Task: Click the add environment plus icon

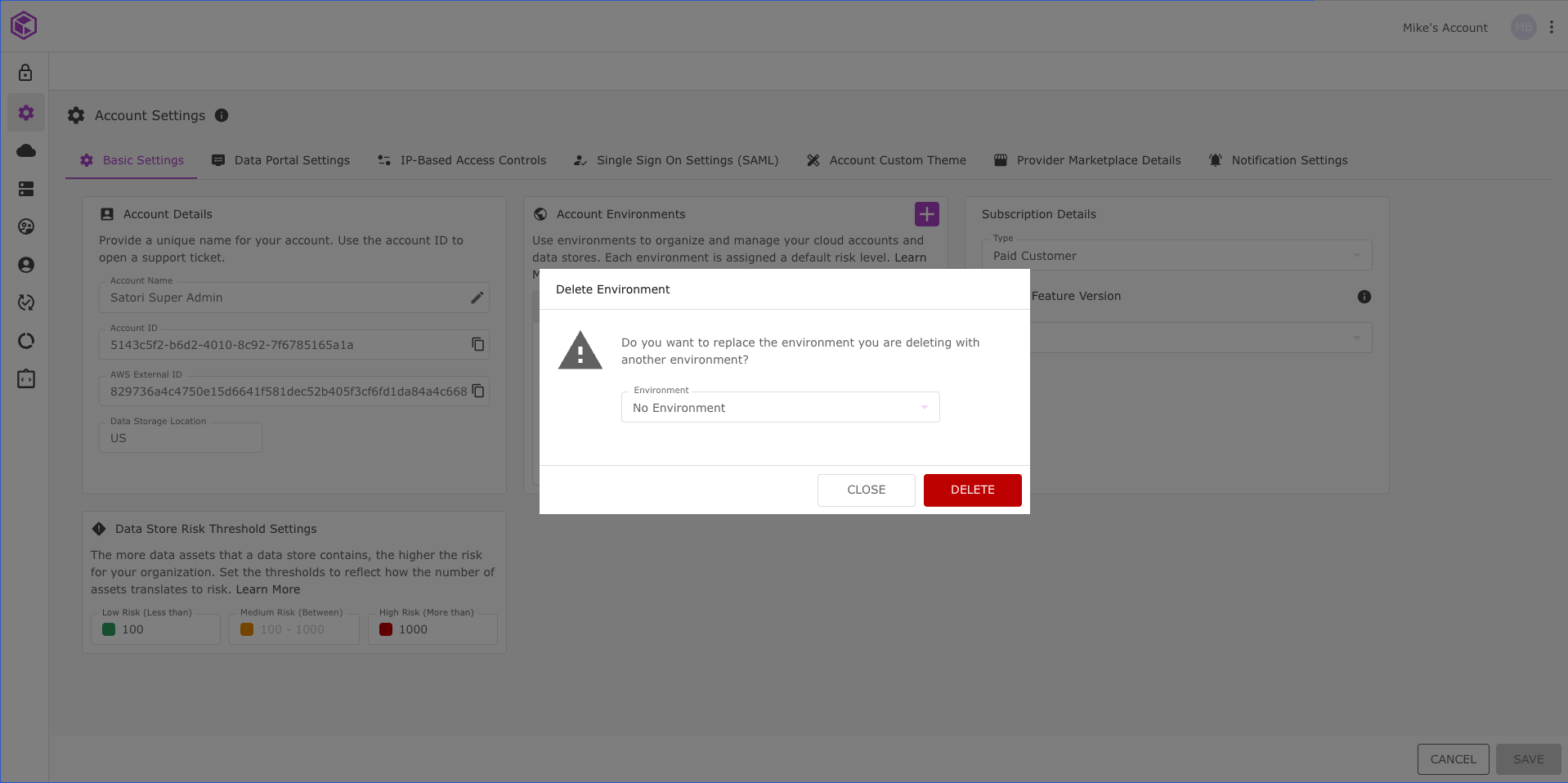Action: pyautogui.click(x=926, y=214)
